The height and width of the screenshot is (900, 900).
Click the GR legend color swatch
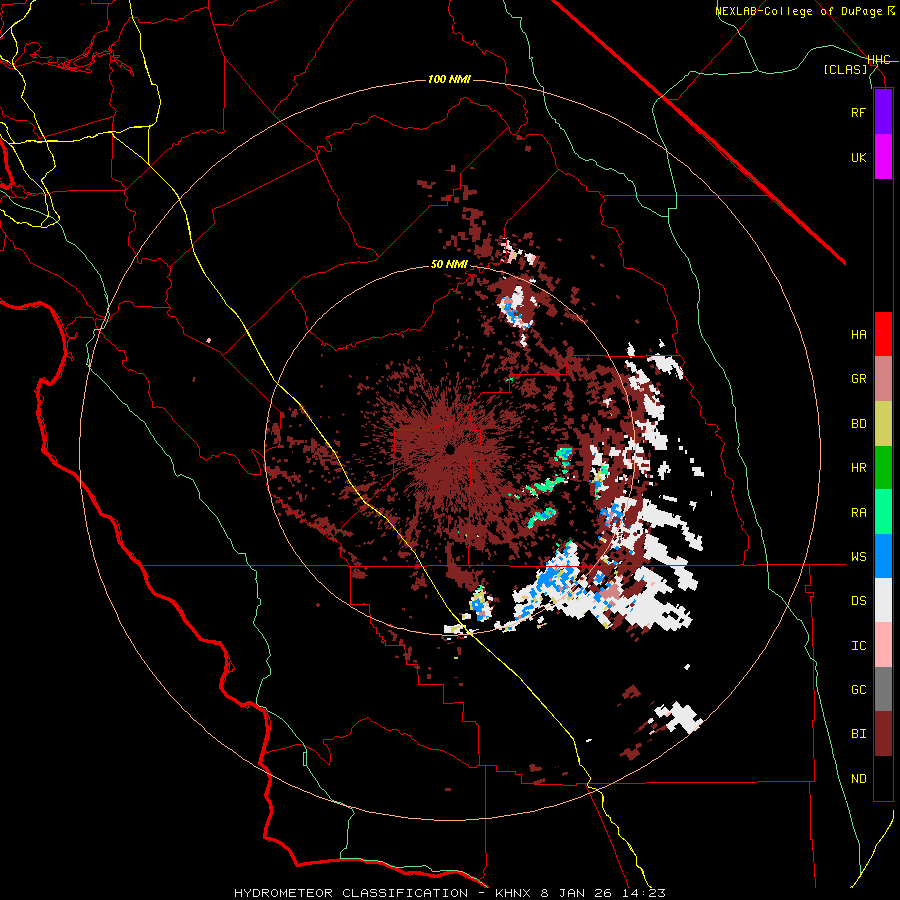pyautogui.click(x=883, y=379)
